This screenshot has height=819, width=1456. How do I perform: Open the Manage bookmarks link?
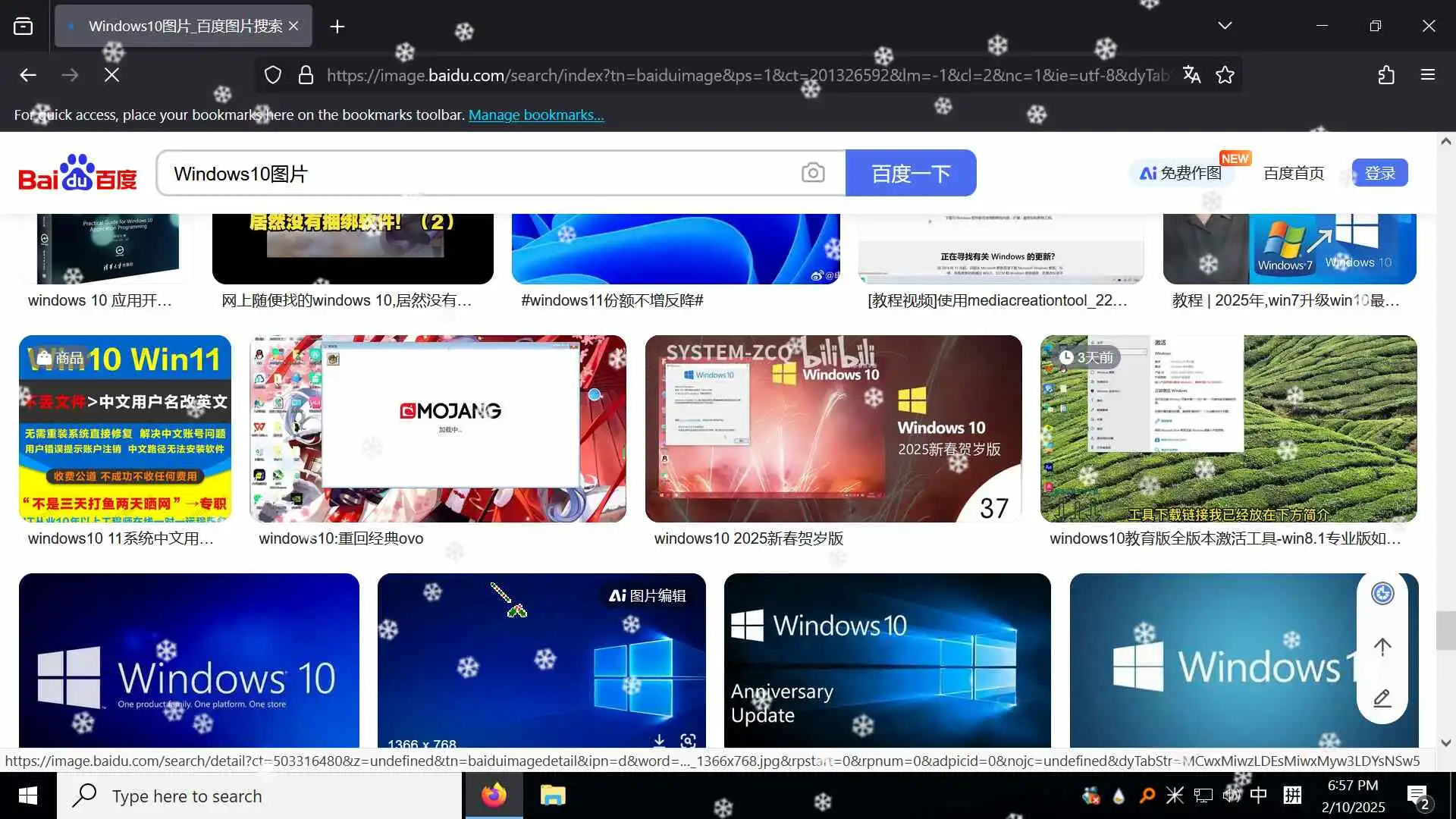(x=536, y=115)
